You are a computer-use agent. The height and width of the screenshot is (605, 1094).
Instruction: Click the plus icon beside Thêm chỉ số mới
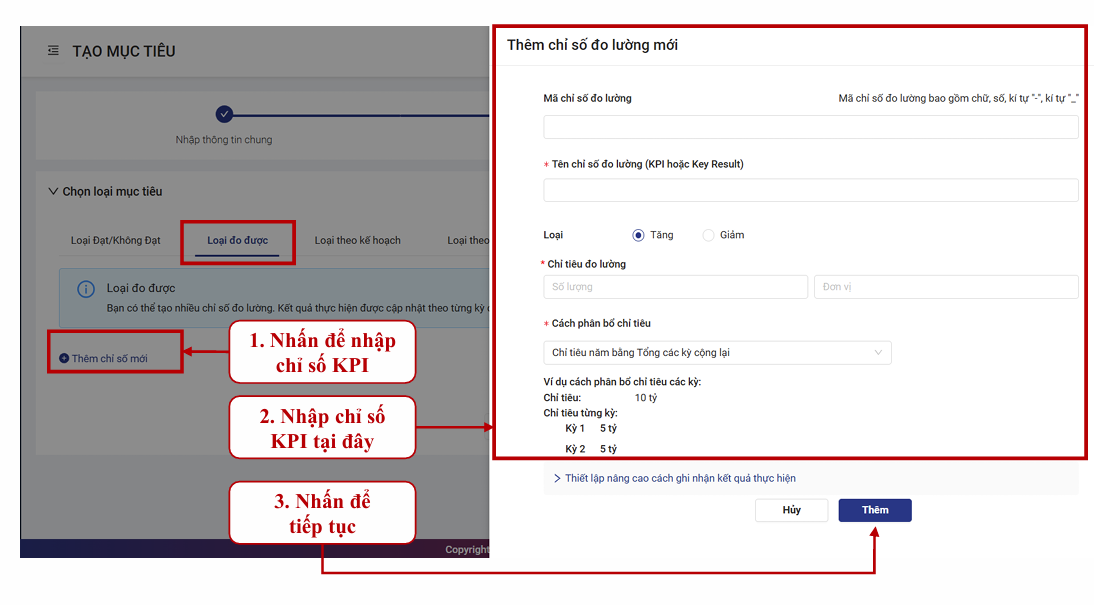pos(64,359)
